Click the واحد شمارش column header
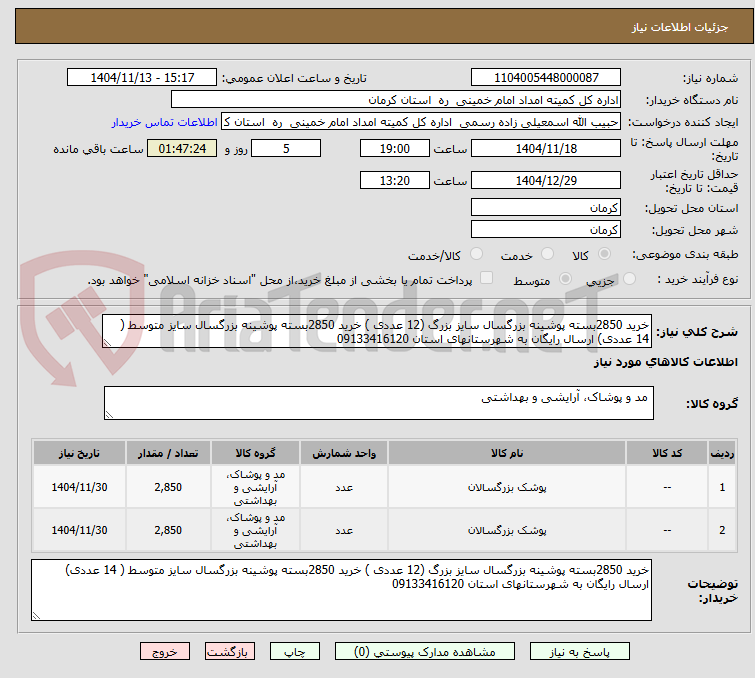 point(344,453)
